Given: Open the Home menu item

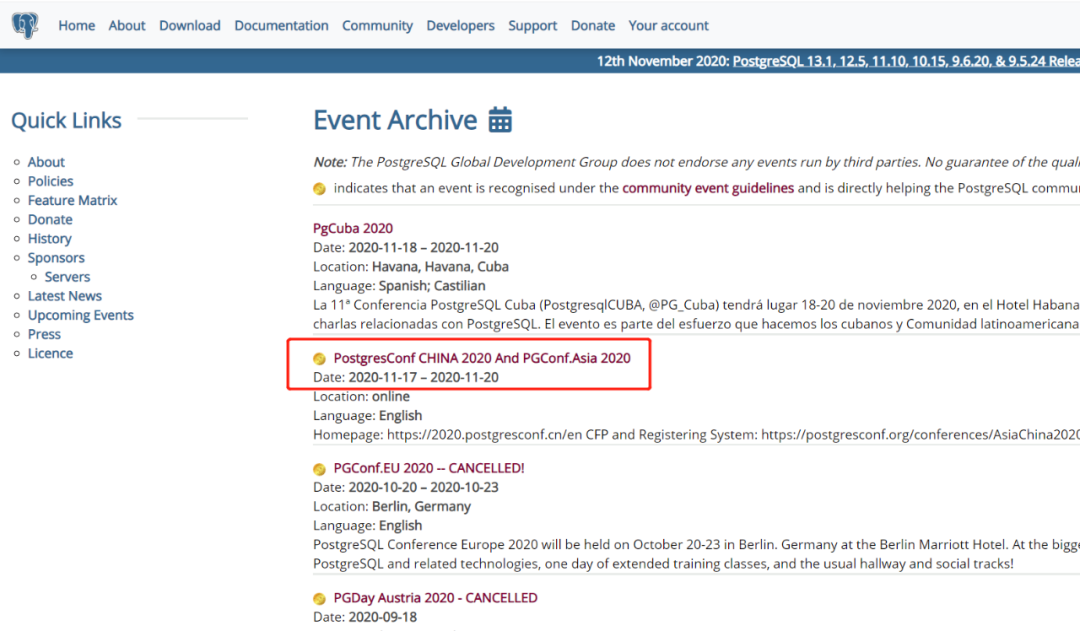Looking at the screenshot, I should (x=76, y=25).
